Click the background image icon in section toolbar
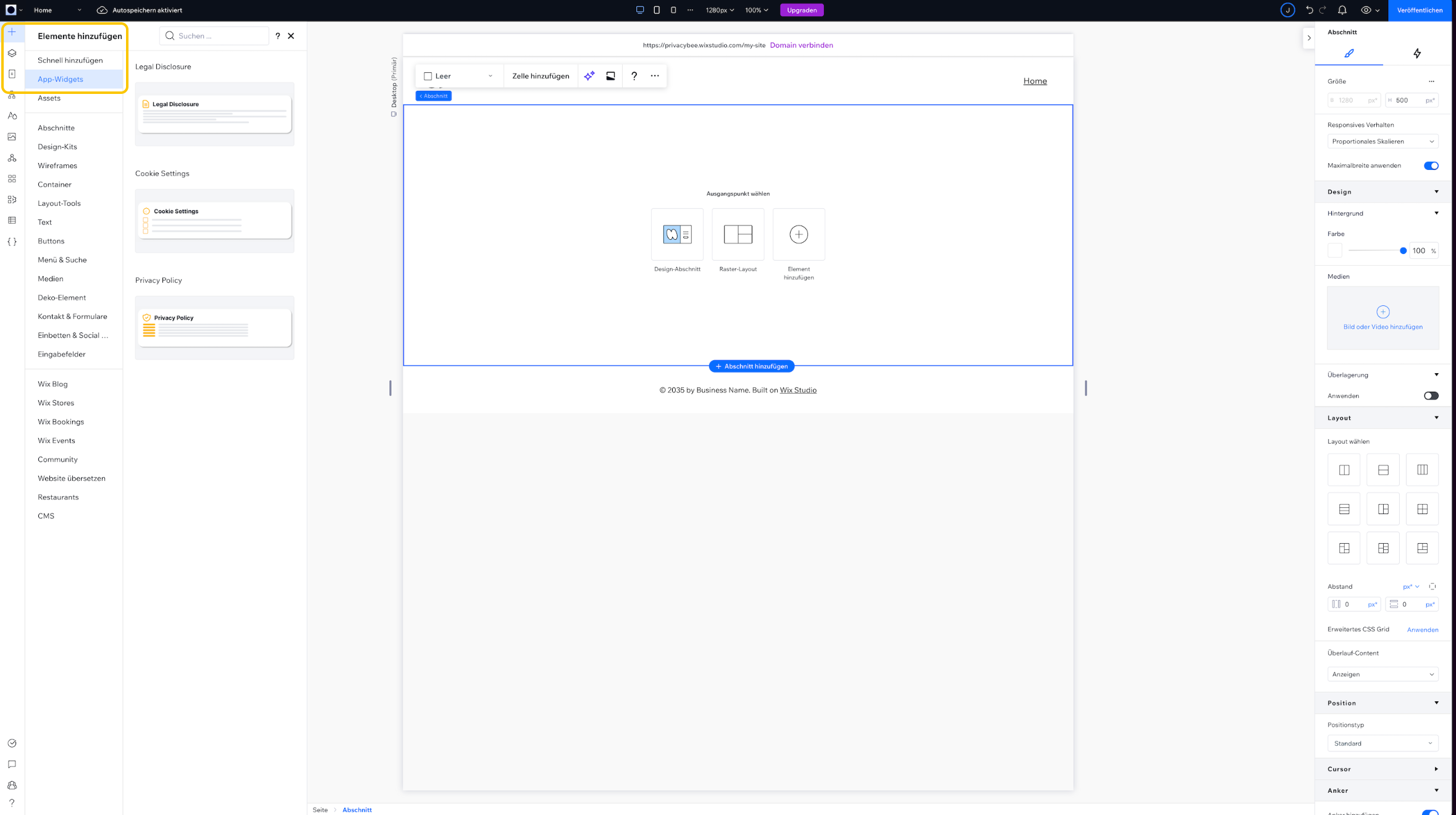The image size is (1456, 815). click(x=610, y=76)
